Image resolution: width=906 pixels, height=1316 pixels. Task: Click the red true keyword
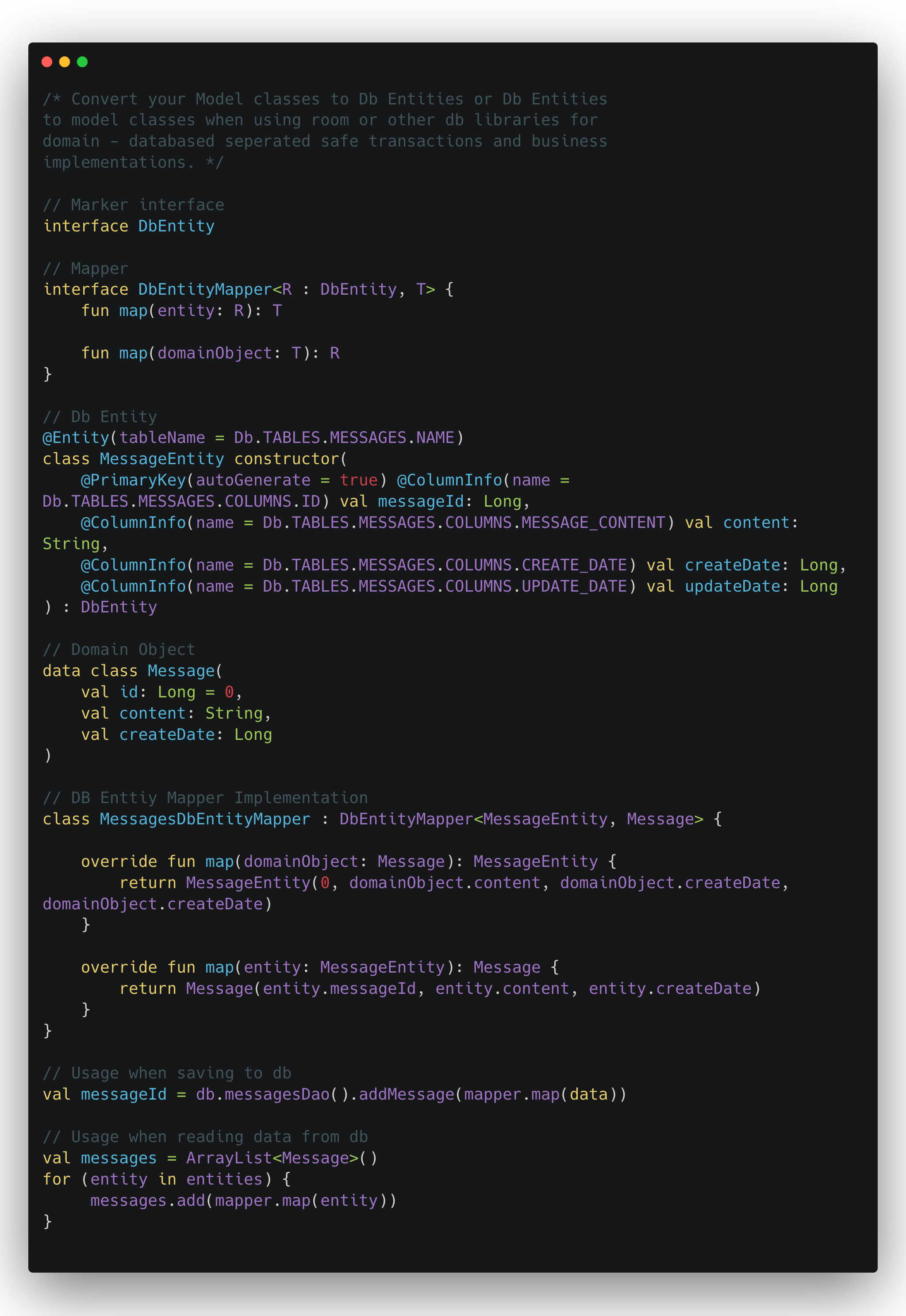pyautogui.click(x=358, y=480)
